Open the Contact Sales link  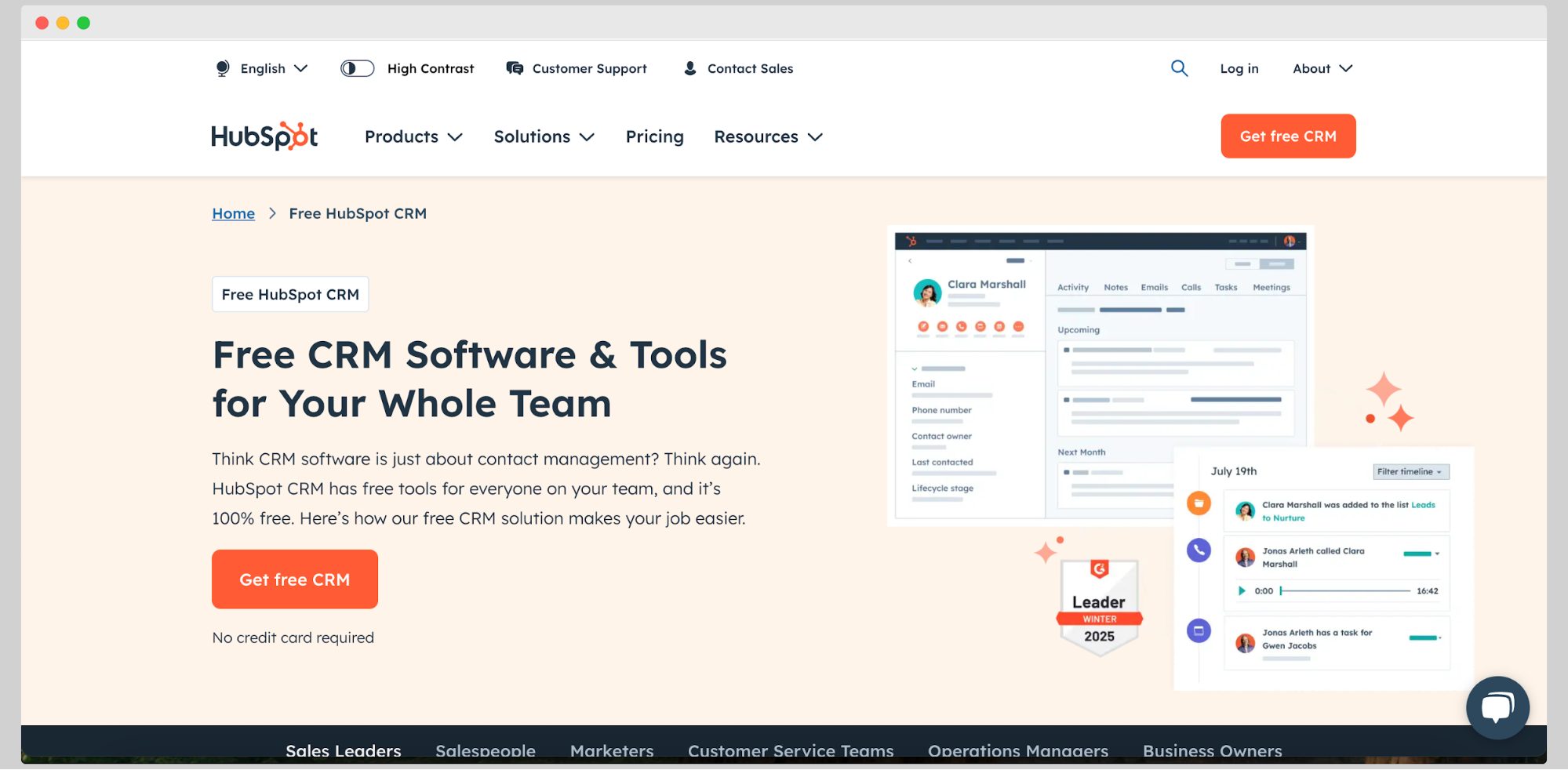(751, 68)
